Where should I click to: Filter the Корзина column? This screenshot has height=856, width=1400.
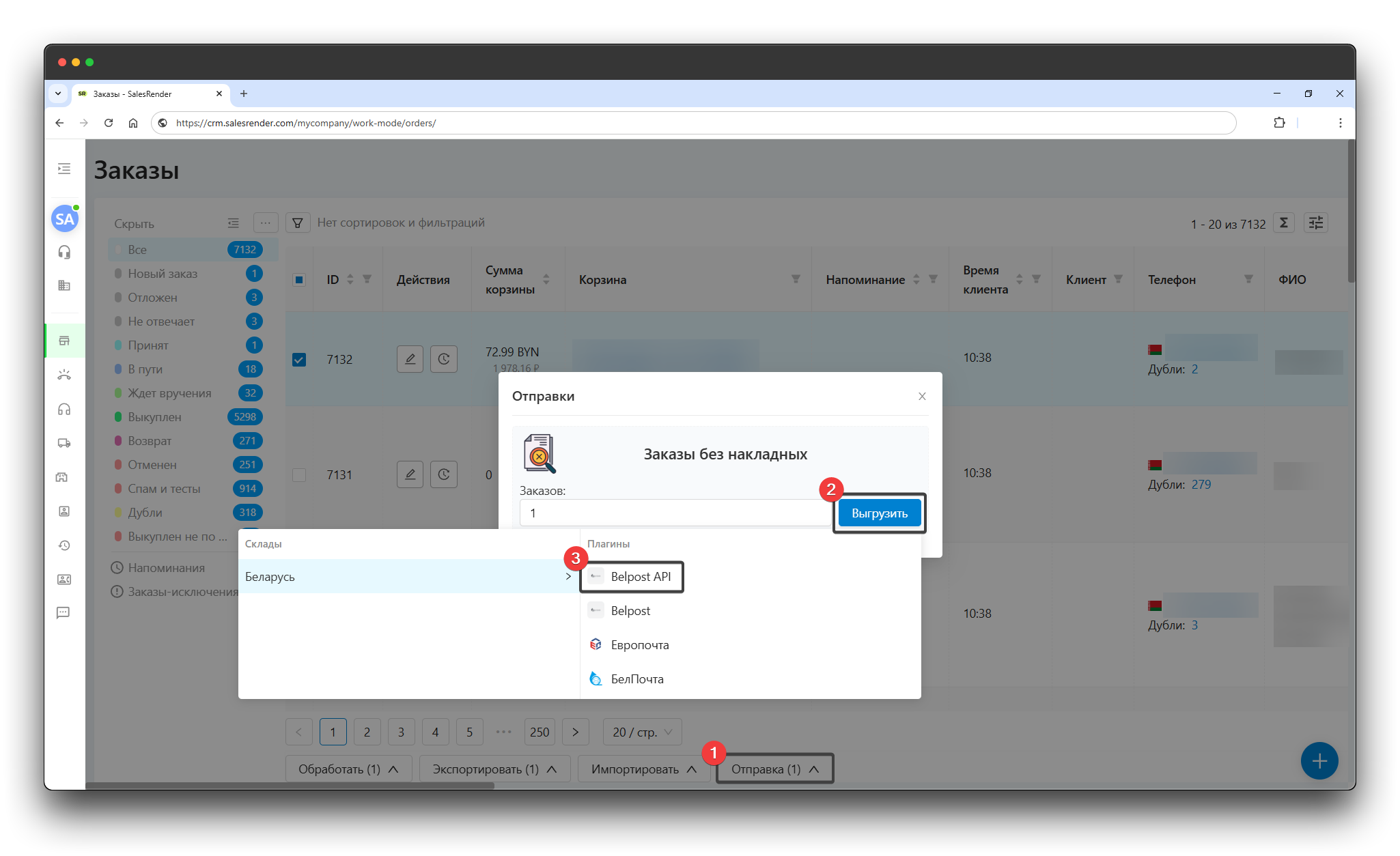click(x=796, y=279)
